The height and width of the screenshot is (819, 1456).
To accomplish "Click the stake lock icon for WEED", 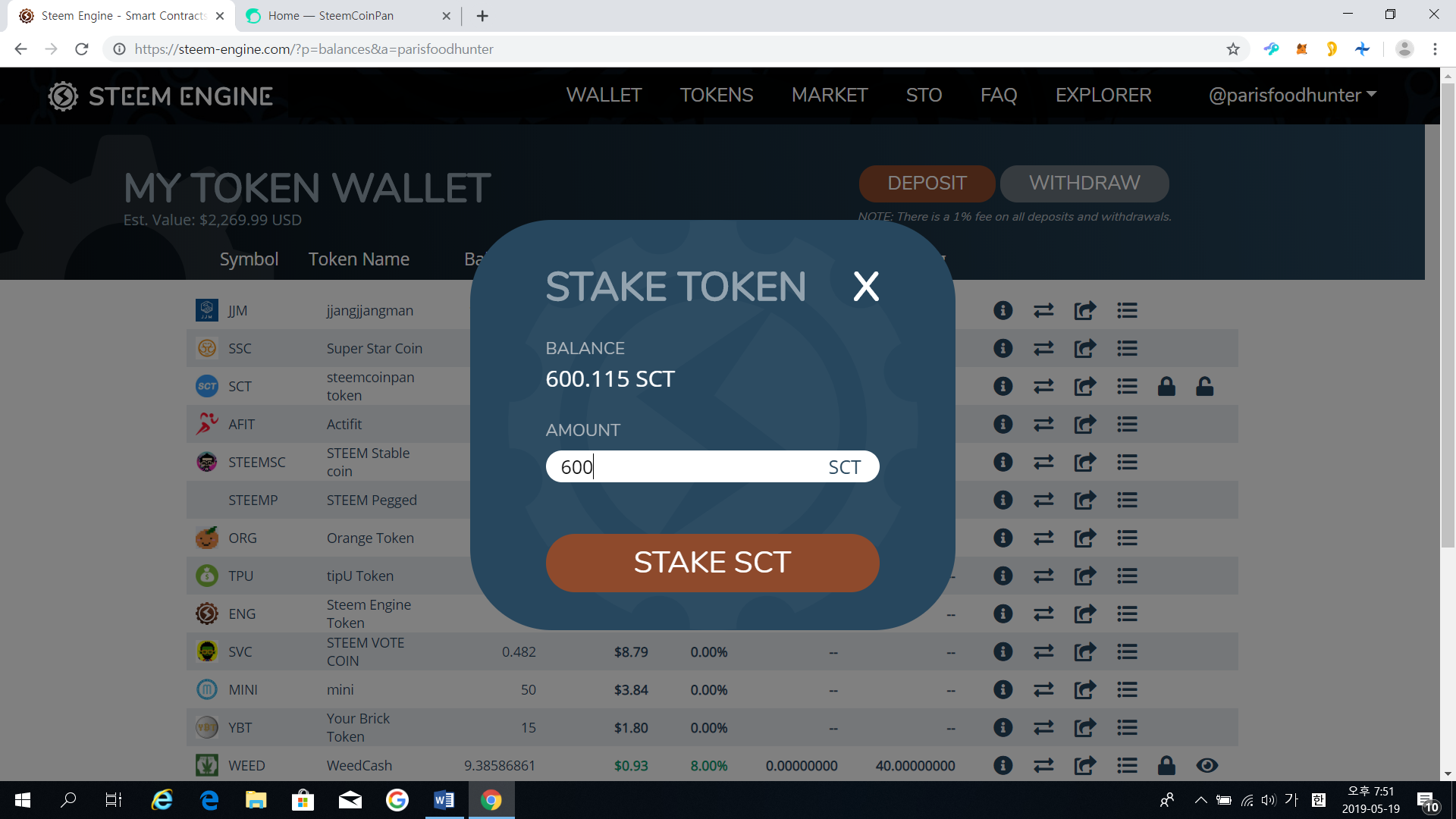I will tap(1166, 766).
